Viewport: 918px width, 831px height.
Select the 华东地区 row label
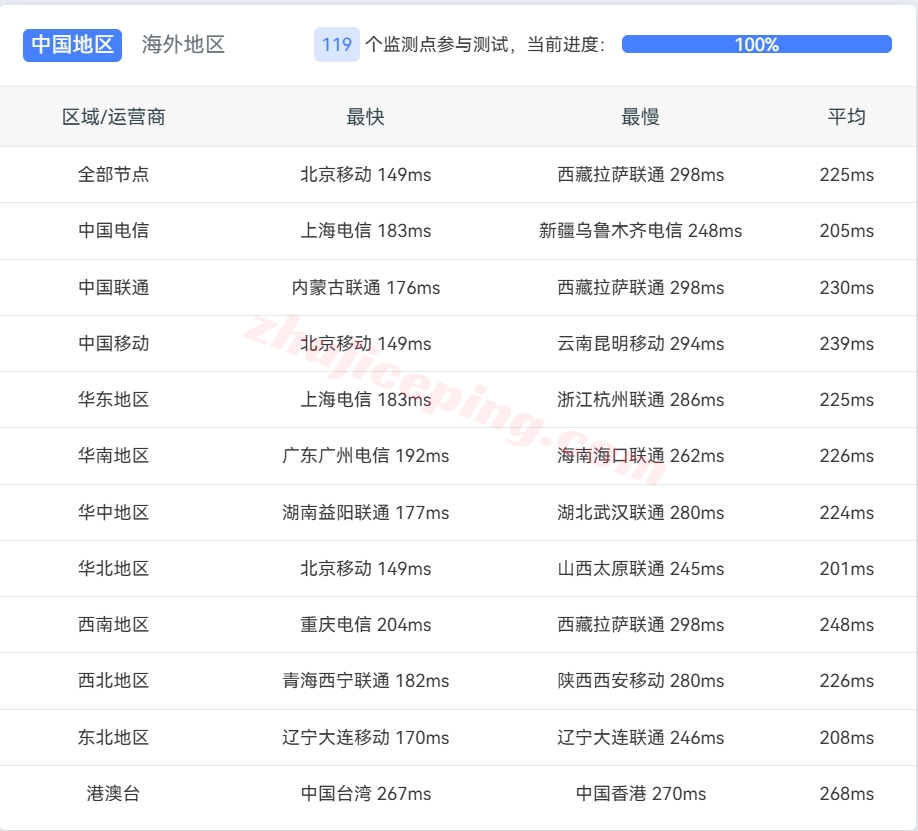click(x=114, y=399)
